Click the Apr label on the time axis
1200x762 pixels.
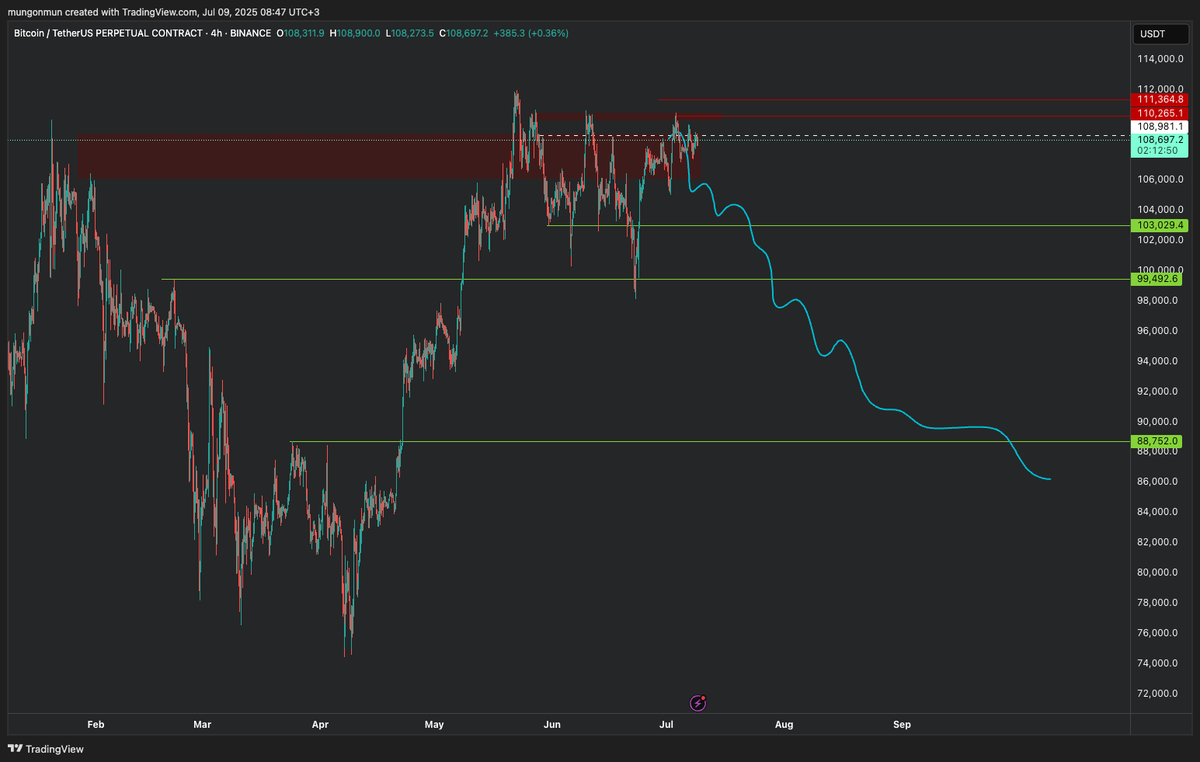320,722
